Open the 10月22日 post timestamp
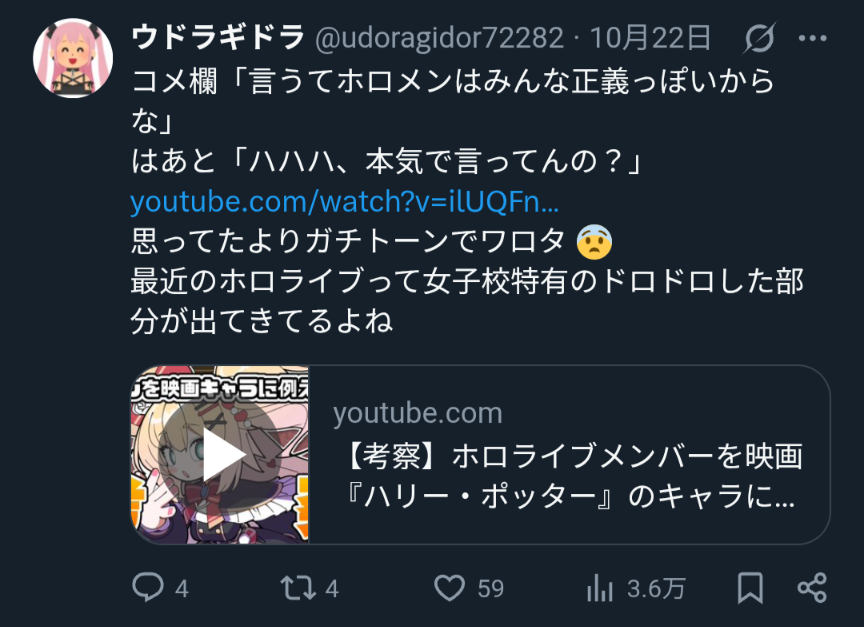Viewport: 864px width, 627px height. (x=650, y=38)
